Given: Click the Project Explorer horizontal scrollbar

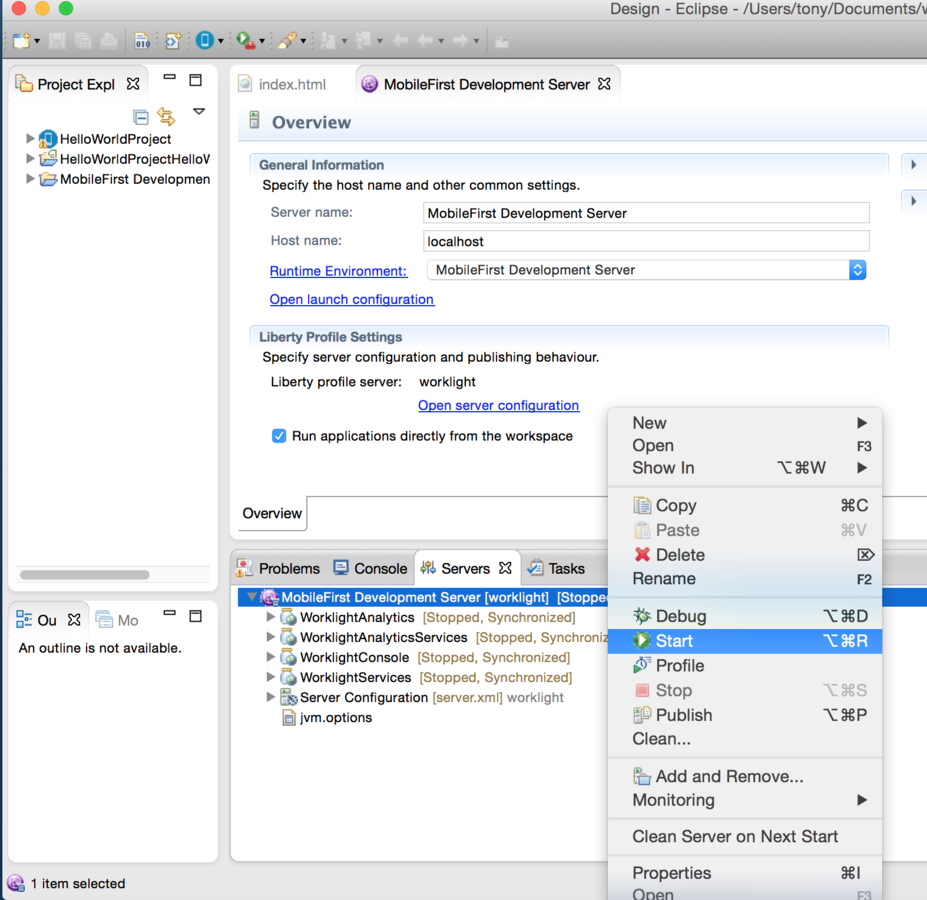Looking at the screenshot, I should 85,575.
